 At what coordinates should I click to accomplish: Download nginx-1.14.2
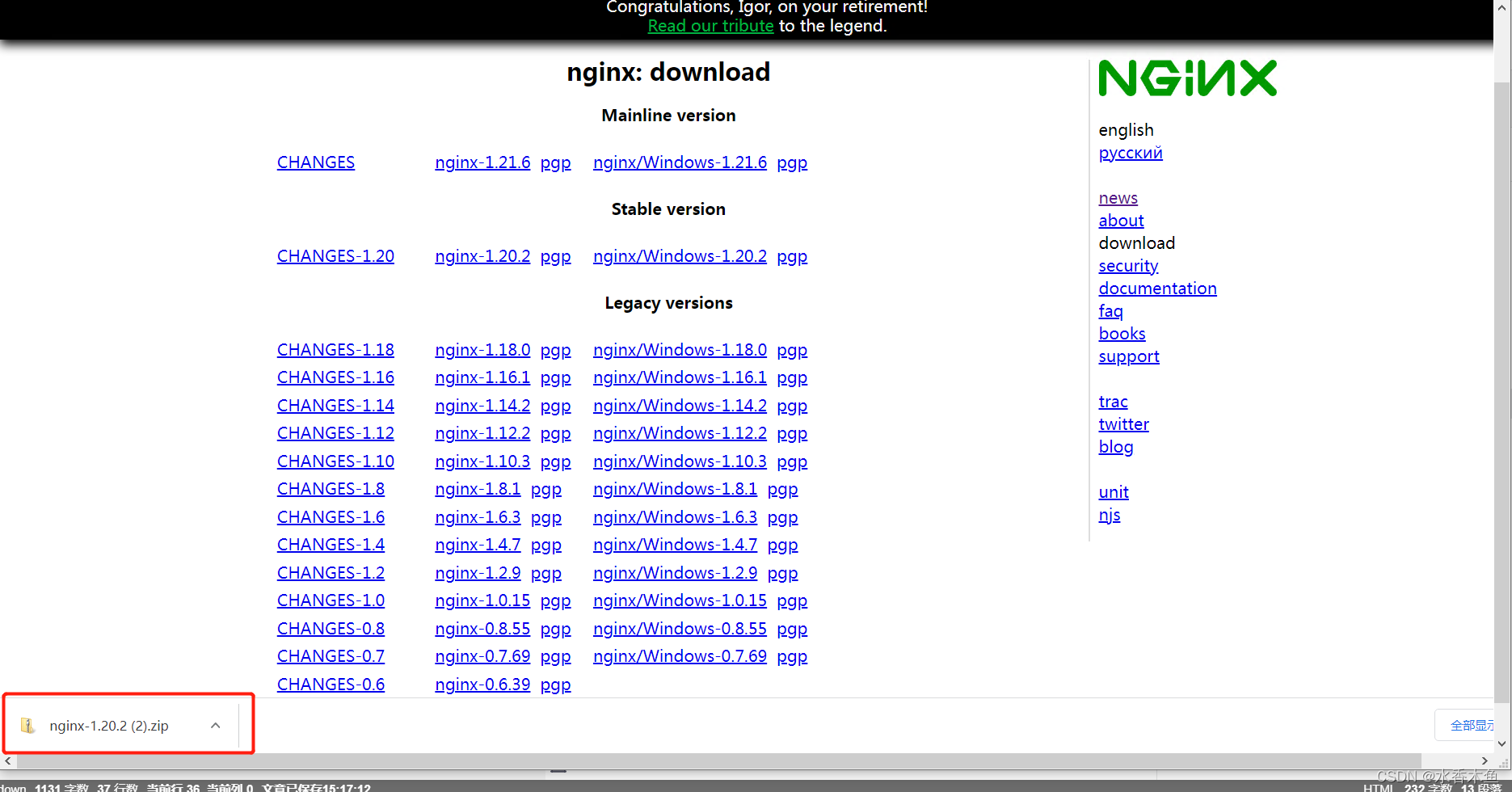482,406
